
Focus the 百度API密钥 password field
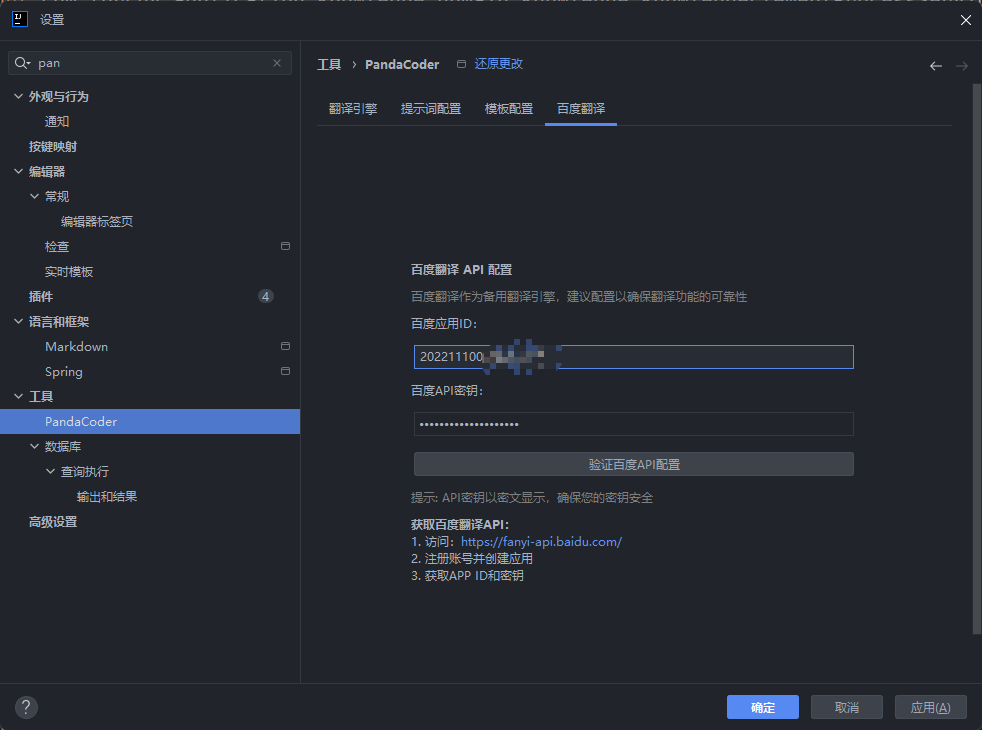[x=634, y=424]
